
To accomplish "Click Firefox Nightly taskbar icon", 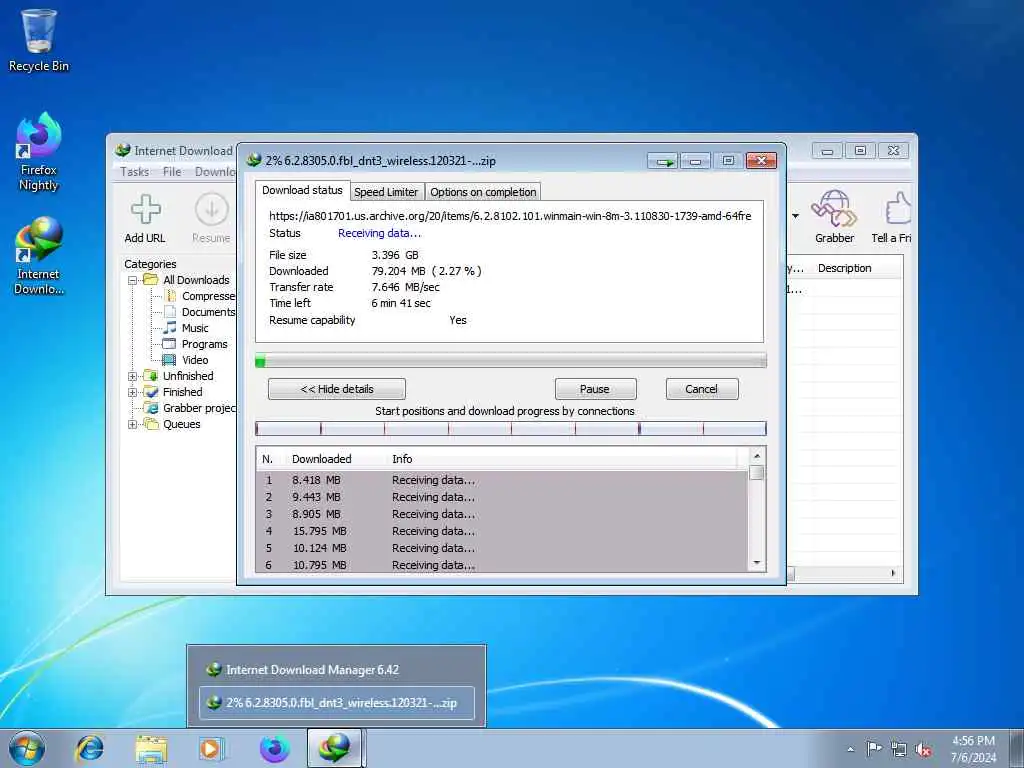I will [274, 748].
